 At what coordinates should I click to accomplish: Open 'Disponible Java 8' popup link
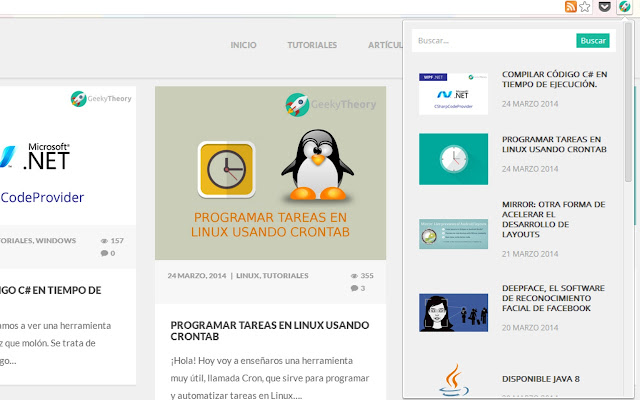tap(541, 379)
